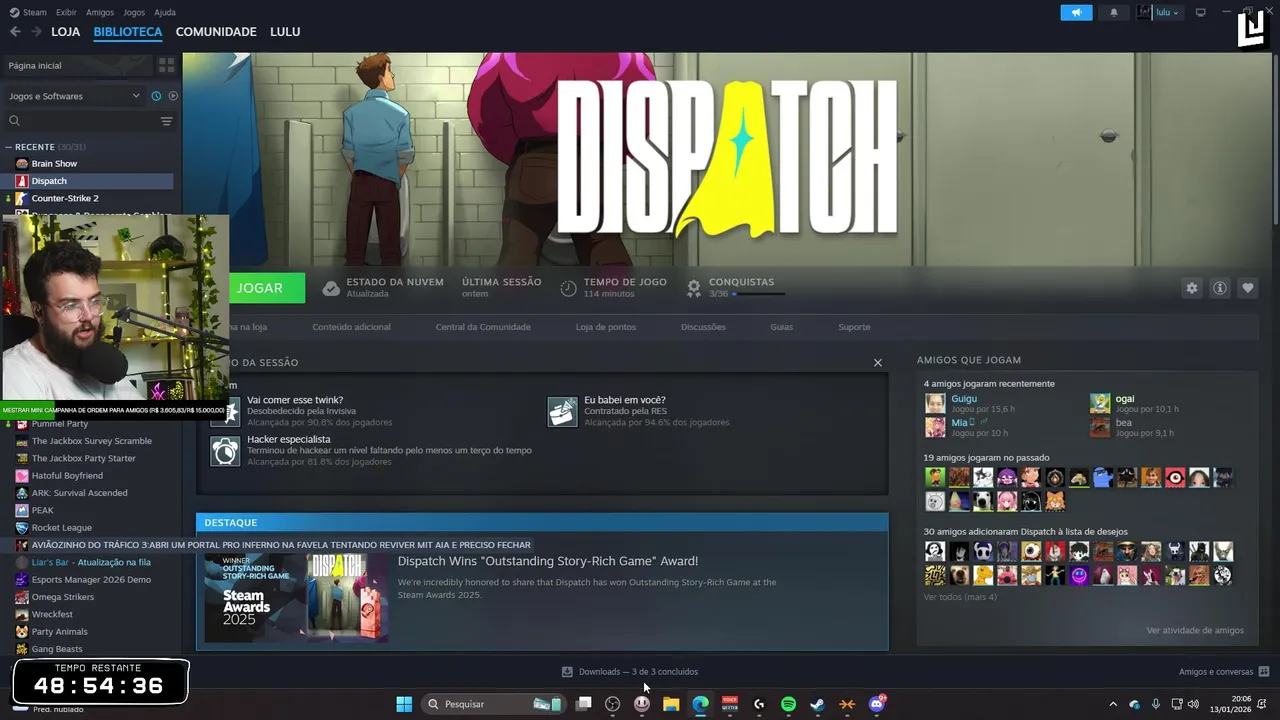Screen dimensions: 1280x720
Task: Open the Ajuda menu
Action: point(165,12)
